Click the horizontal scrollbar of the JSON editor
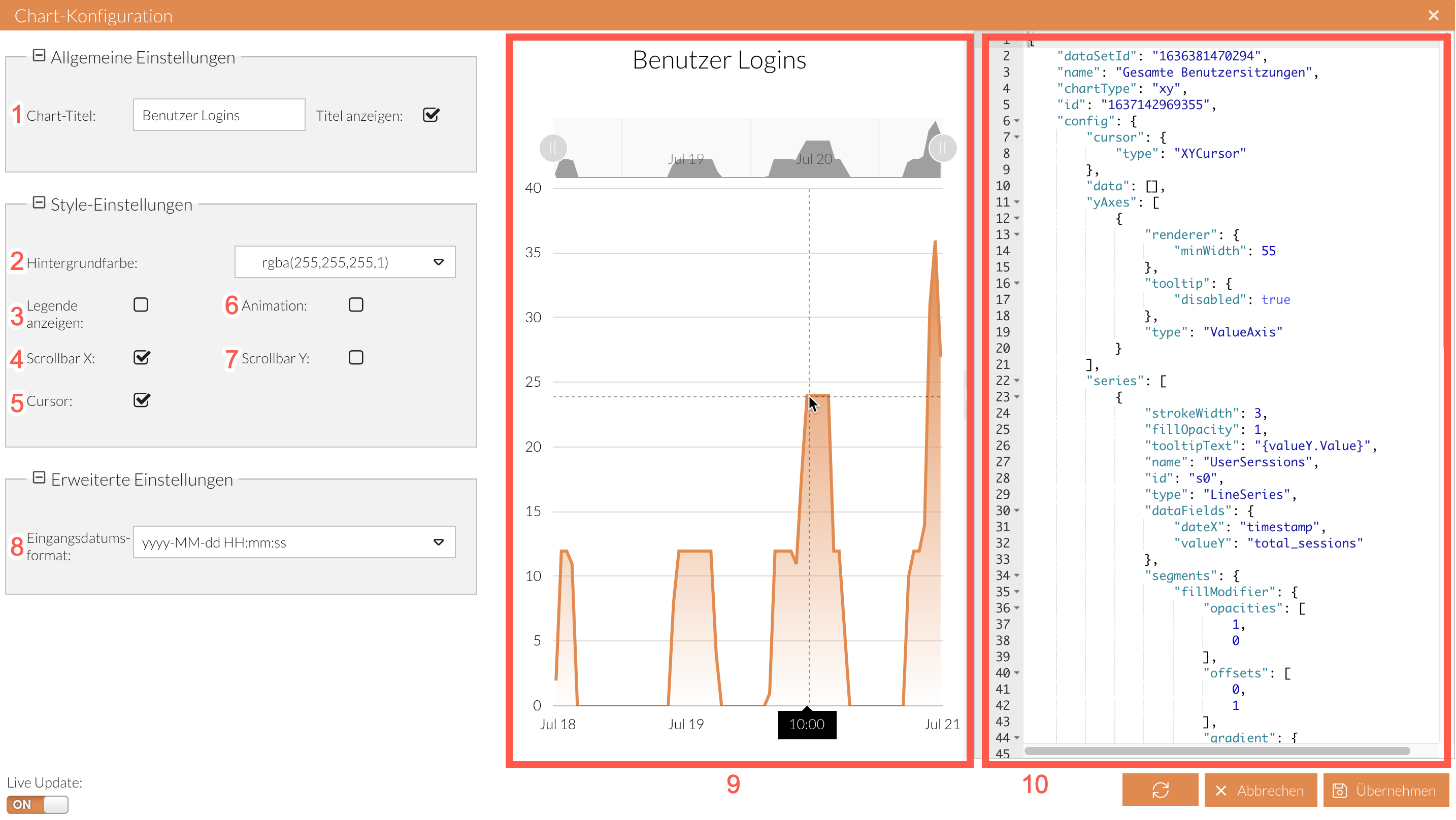The width and height of the screenshot is (1456, 820). 1217,751
